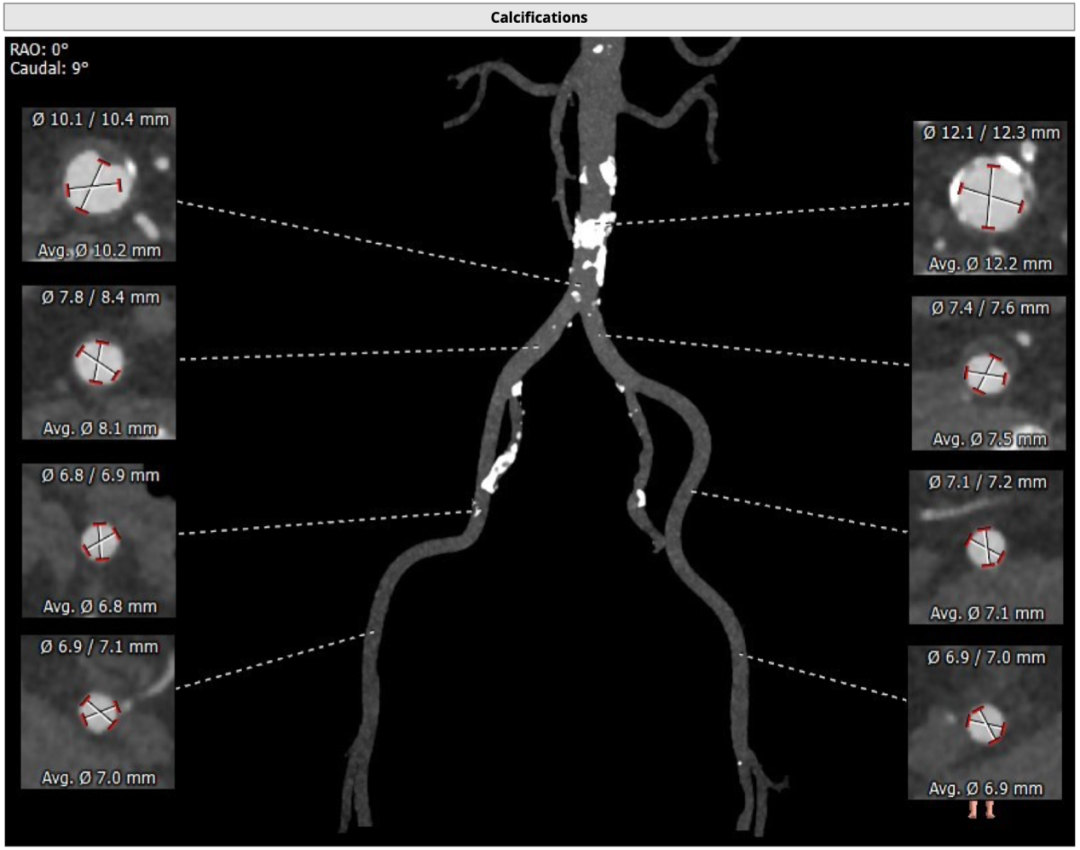This screenshot has width=1080, height=850.
Task: Select the Avg. Ø 10.2 mm cross-section thumbnail
Action: pyautogui.click(x=98, y=187)
